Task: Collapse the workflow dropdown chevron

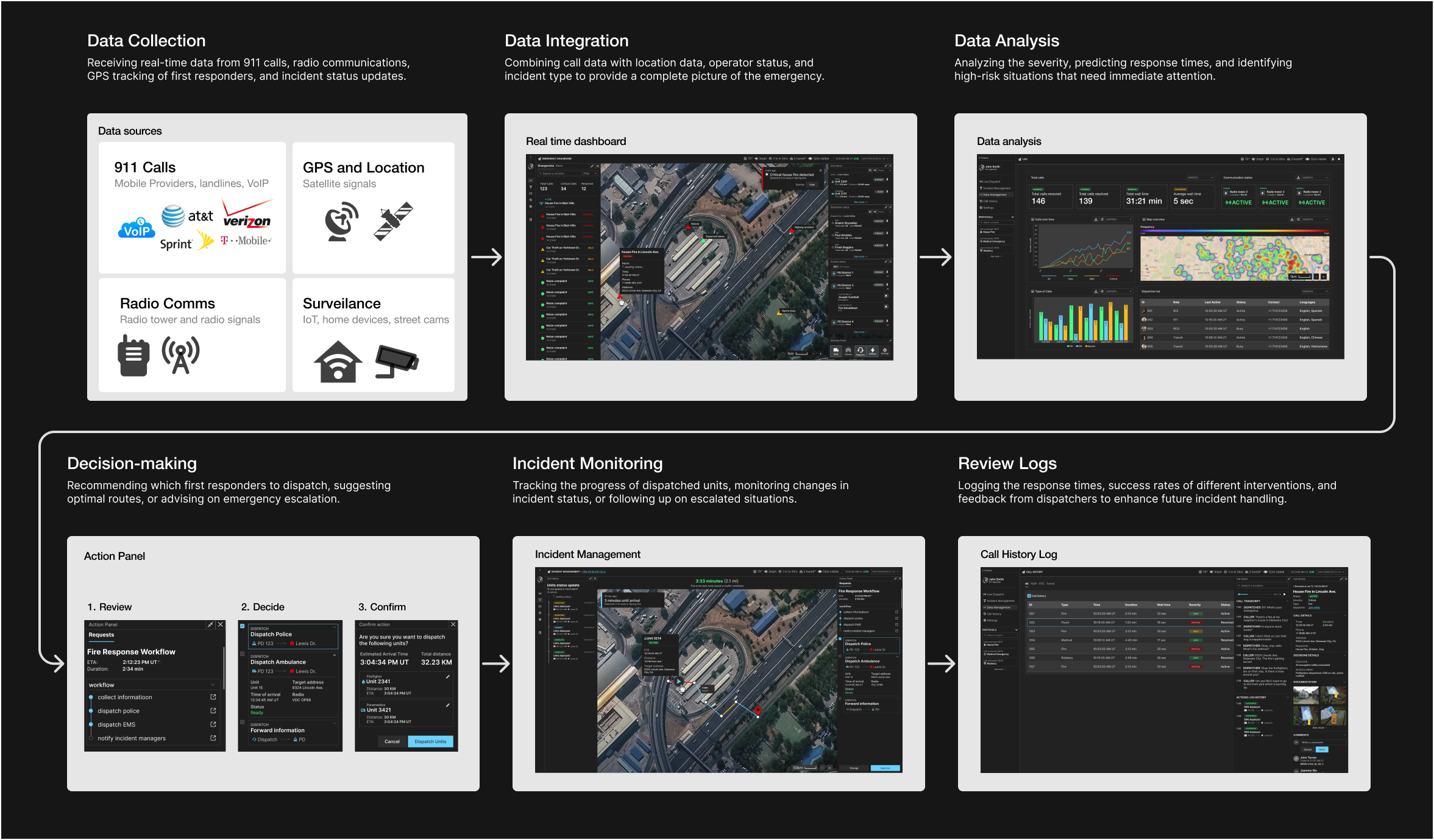Action: 213,685
